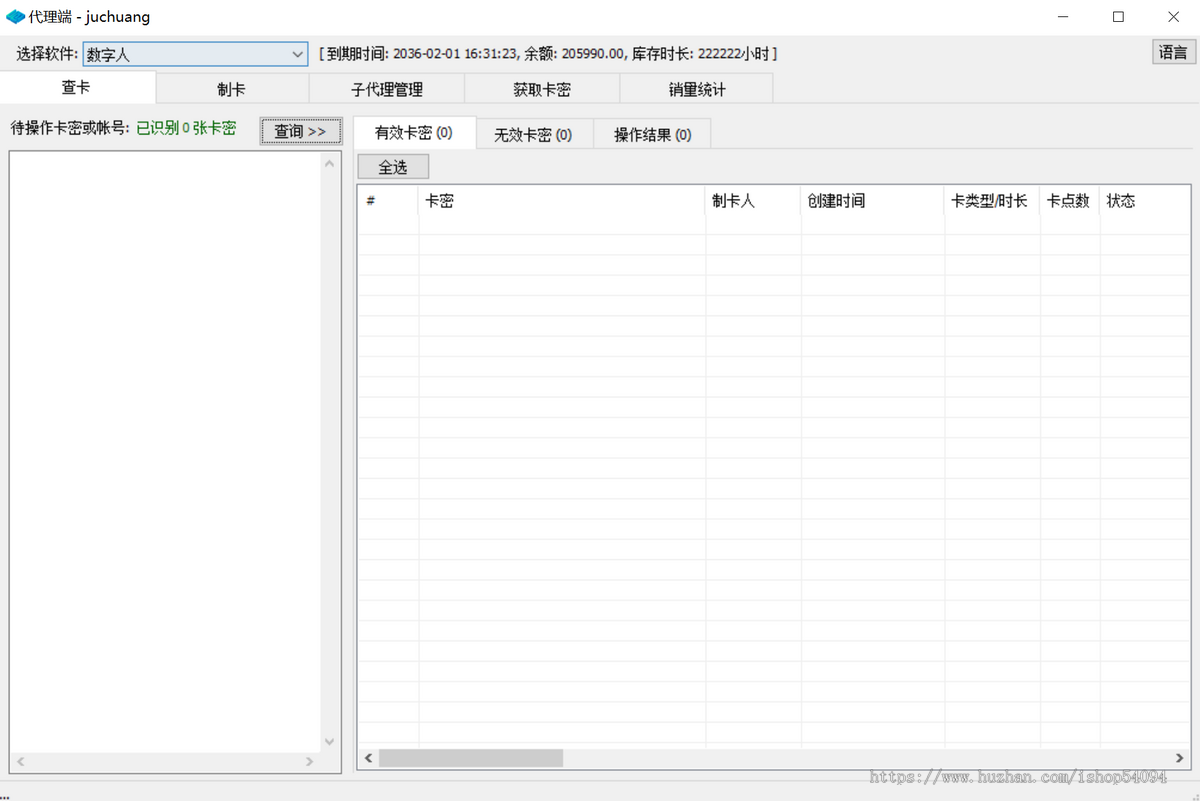Switch to the 查卡 tab

click(x=77, y=88)
